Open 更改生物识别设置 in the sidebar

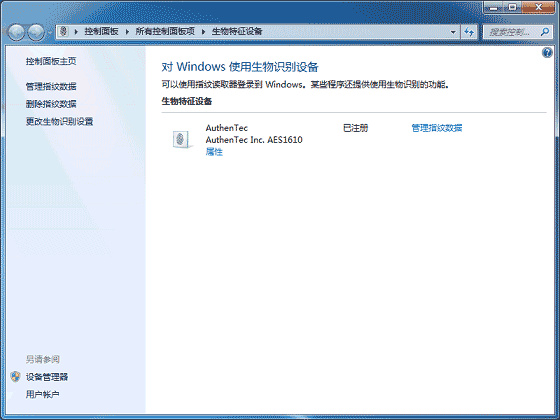point(59,121)
